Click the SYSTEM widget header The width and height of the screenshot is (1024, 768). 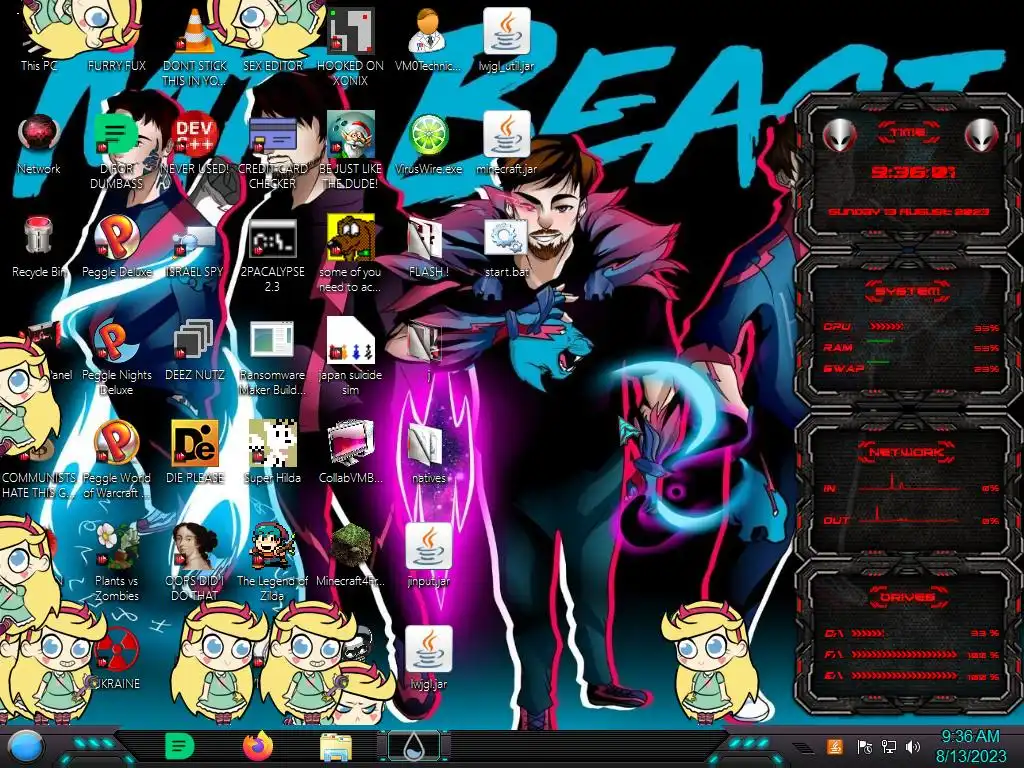coord(907,291)
